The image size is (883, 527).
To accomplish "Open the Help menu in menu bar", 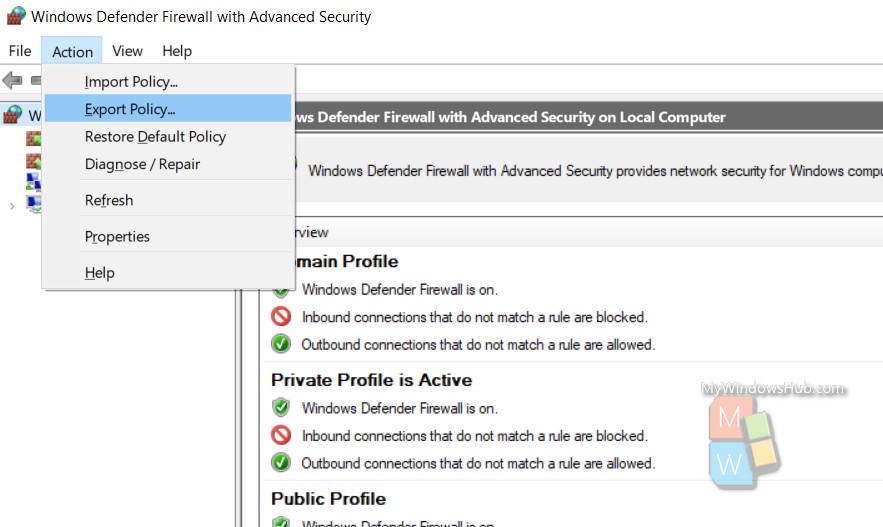I will click(x=177, y=51).
